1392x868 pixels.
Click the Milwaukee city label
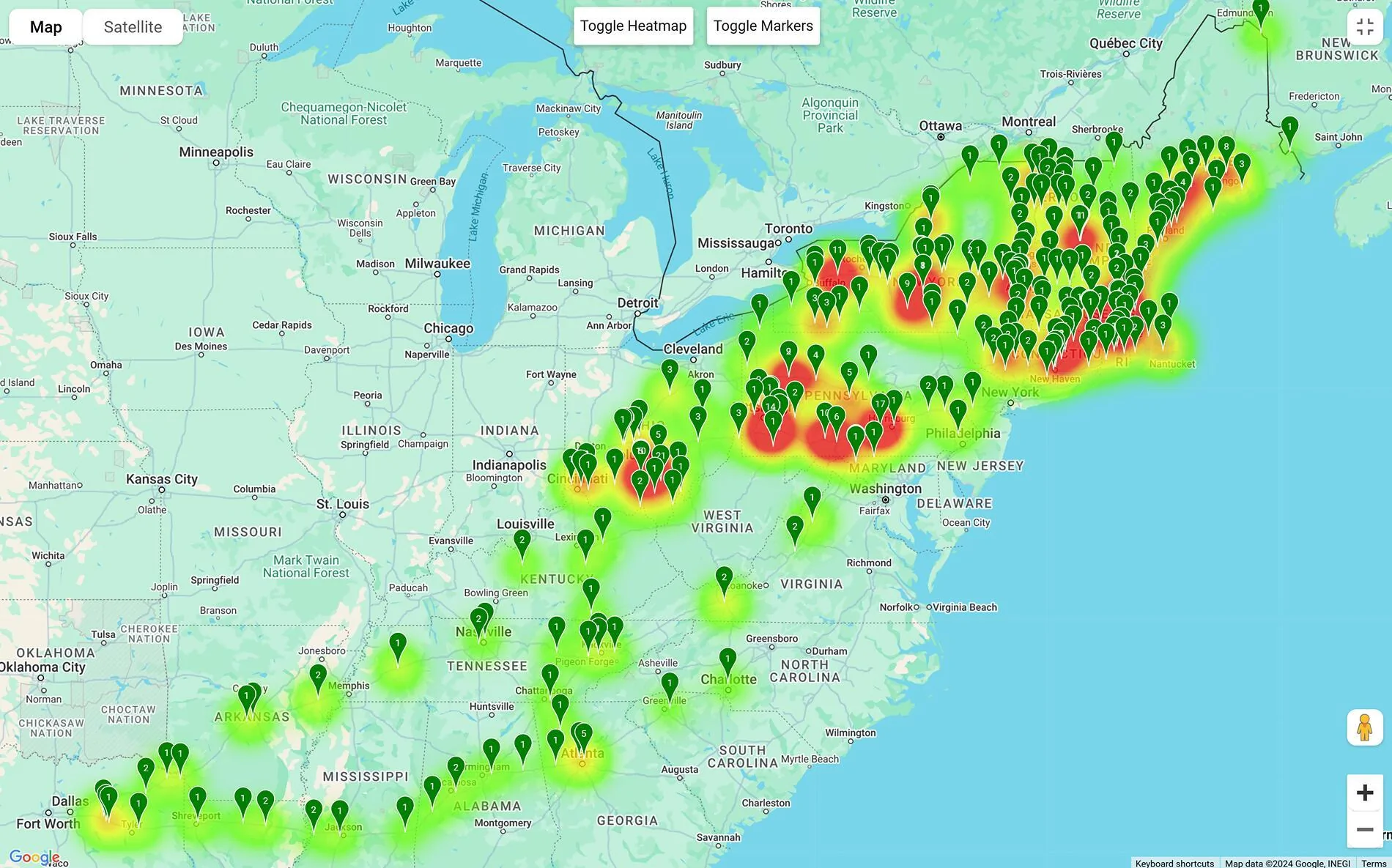tap(437, 263)
